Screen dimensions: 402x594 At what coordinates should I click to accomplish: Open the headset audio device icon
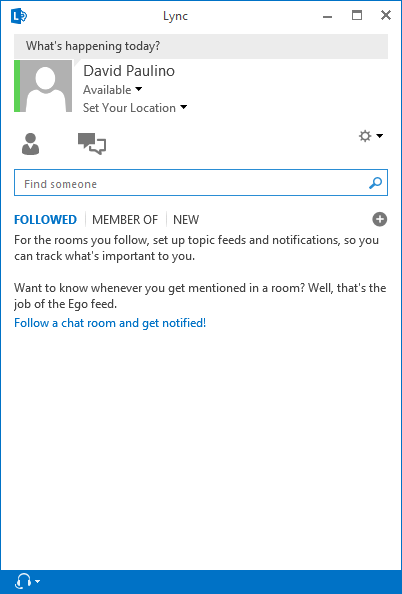point(22,581)
